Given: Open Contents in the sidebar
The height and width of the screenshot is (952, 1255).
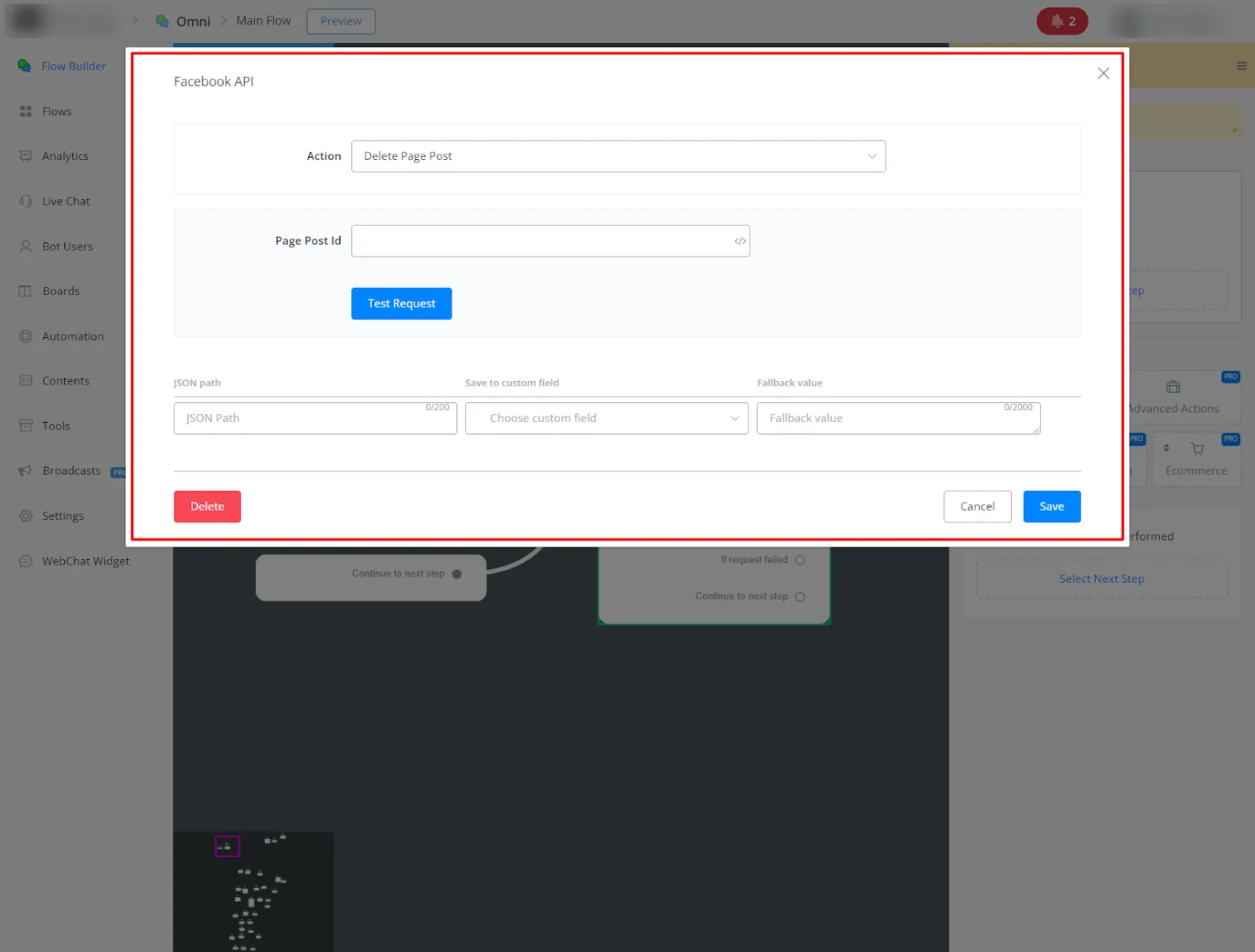Looking at the screenshot, I should 66,381.
